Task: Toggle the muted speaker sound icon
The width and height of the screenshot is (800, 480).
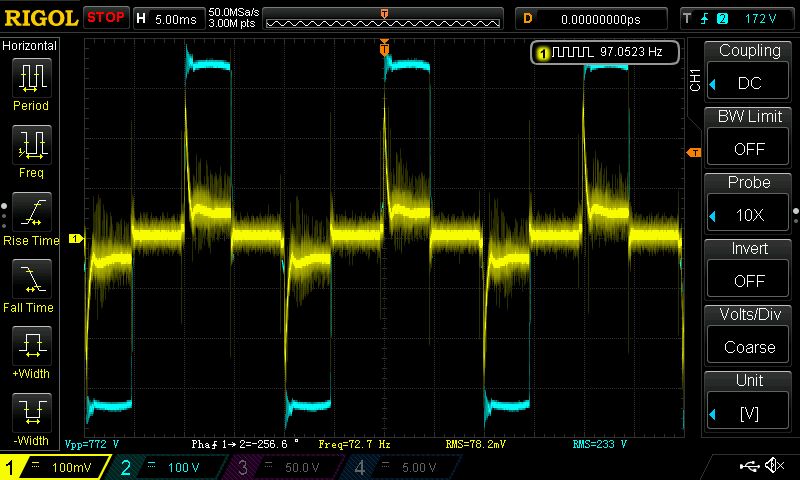Action: tap(775, 465)
